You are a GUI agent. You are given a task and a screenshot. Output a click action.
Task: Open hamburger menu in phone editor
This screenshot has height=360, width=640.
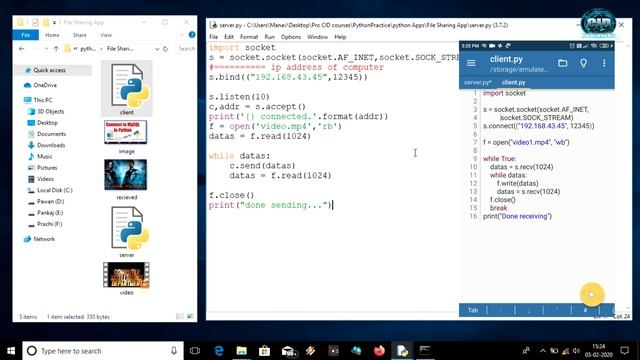pyautogui.click(x=471, y=63)
